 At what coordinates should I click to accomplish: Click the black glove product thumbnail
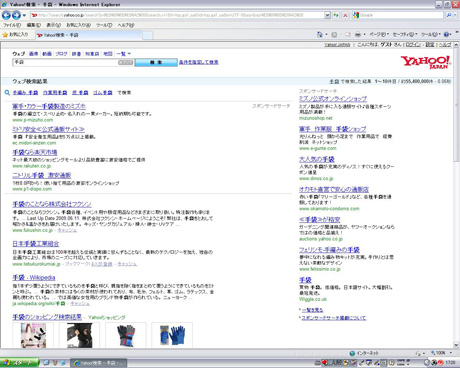(x=79, y=335)
